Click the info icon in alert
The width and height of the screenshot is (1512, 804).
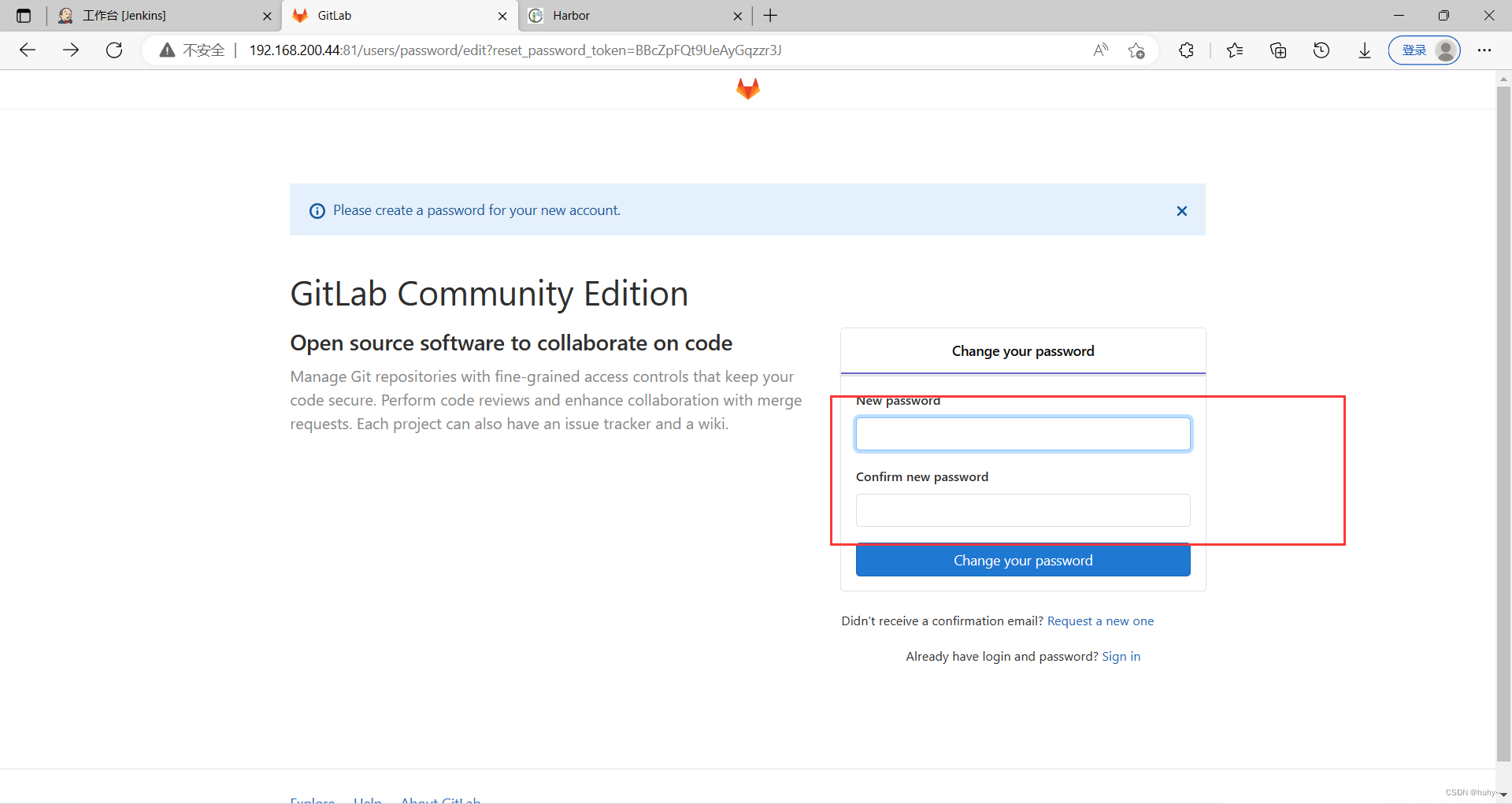click(317, 211)
